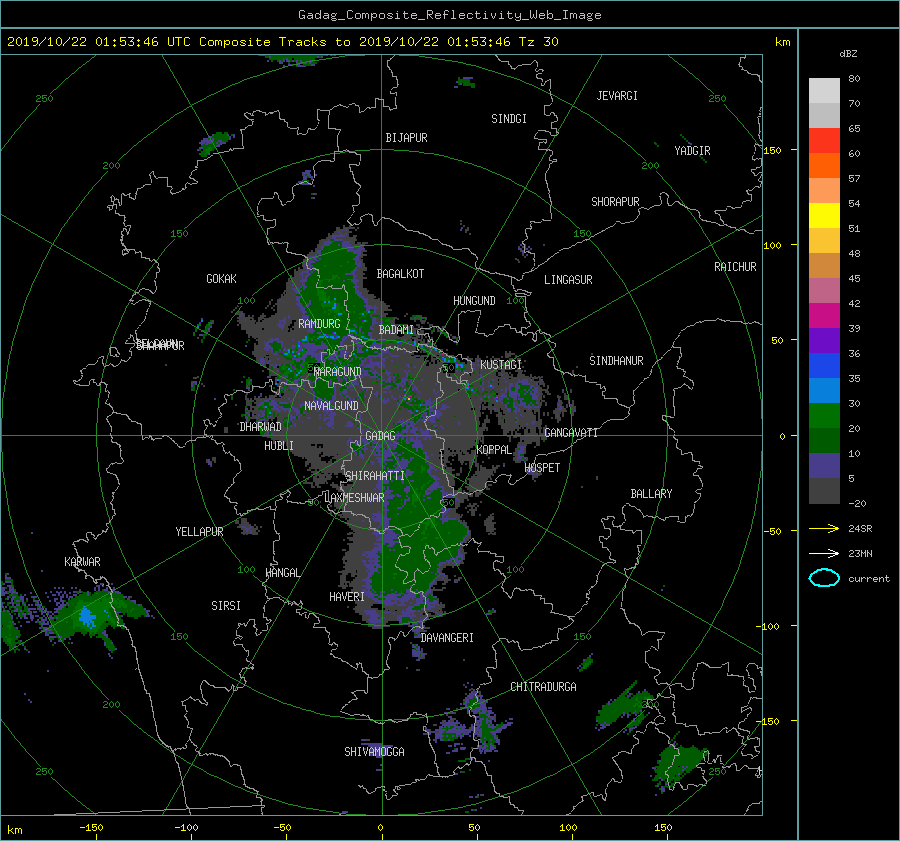Click the 'LINGASUR' city label
This screenshot has width=900, height=841.
click(x=568, y=280)
